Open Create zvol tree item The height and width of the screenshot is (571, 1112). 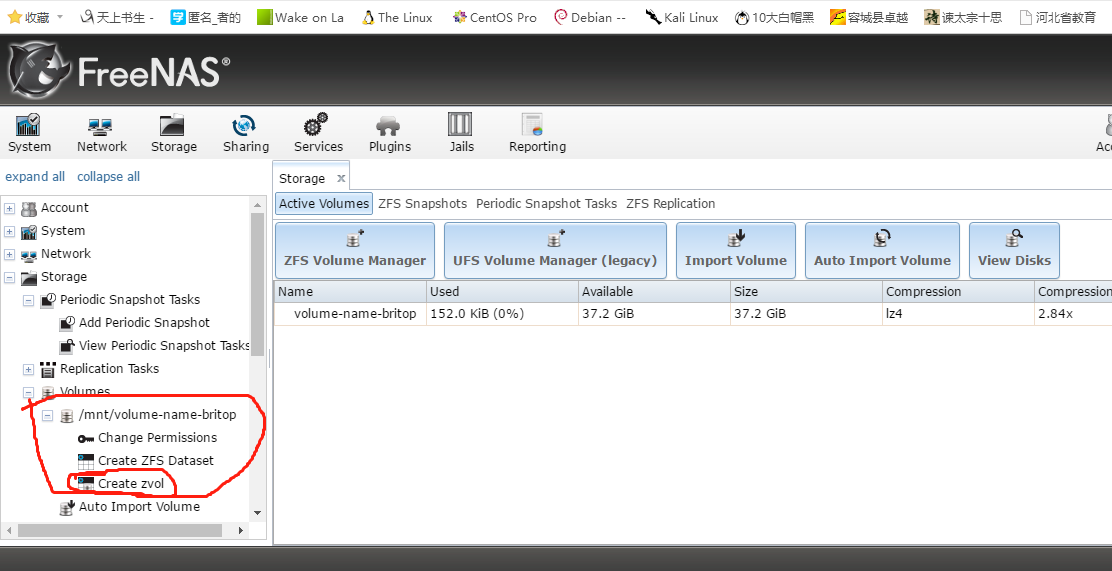(x=131, y=484)
